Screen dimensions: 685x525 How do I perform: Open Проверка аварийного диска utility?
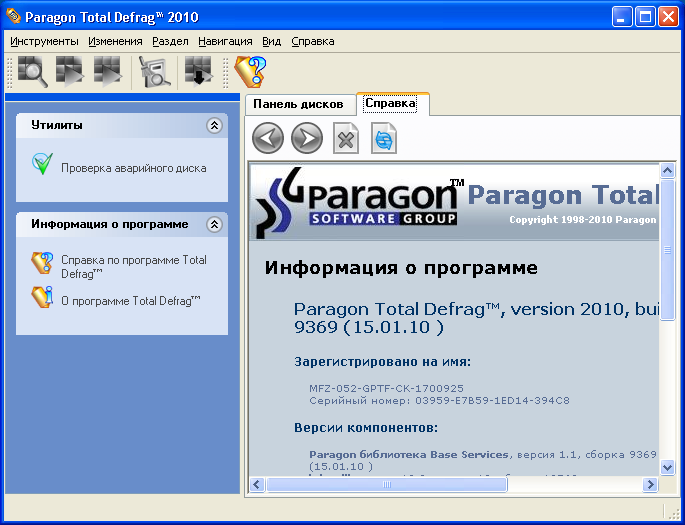coord(133,168)
